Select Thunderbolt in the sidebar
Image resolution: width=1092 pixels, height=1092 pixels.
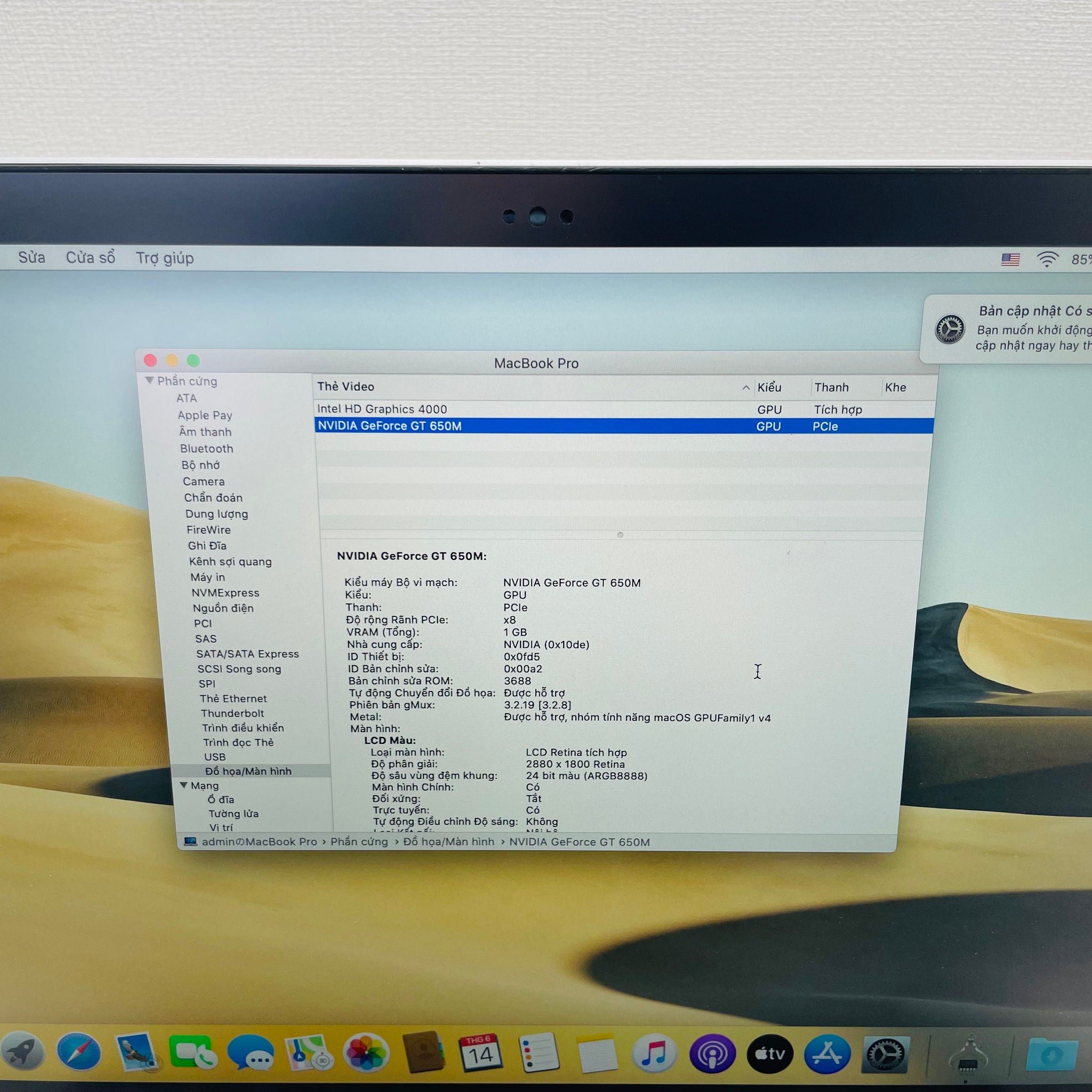click(x=232, y=713)
